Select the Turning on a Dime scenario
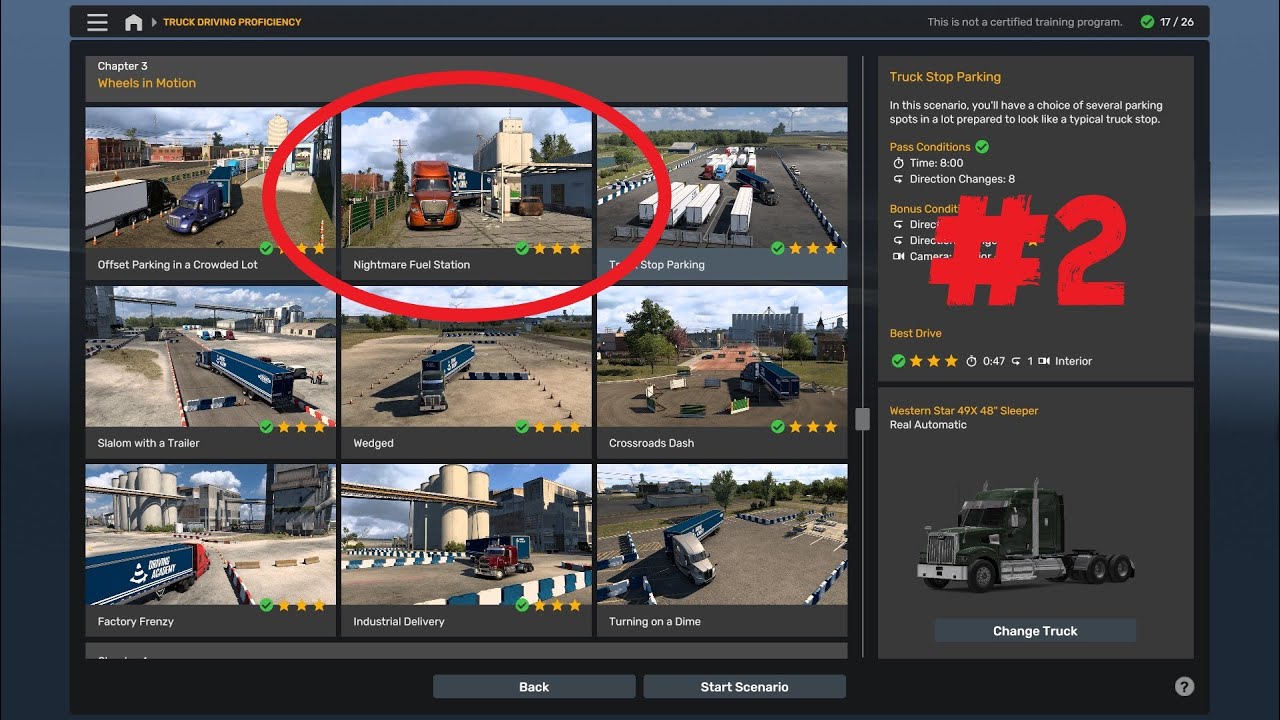 click(722, 550)
